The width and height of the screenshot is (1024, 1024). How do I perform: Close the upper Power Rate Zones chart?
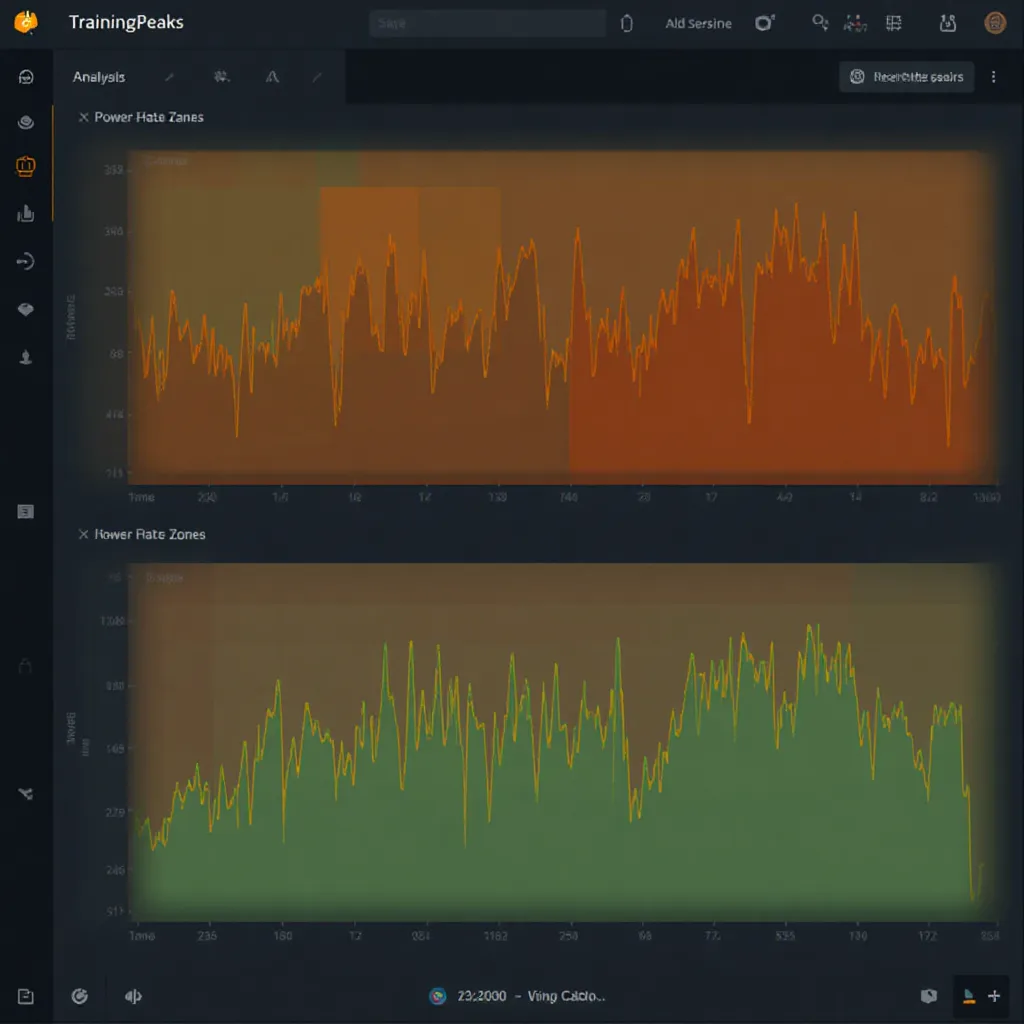point(84,117)
